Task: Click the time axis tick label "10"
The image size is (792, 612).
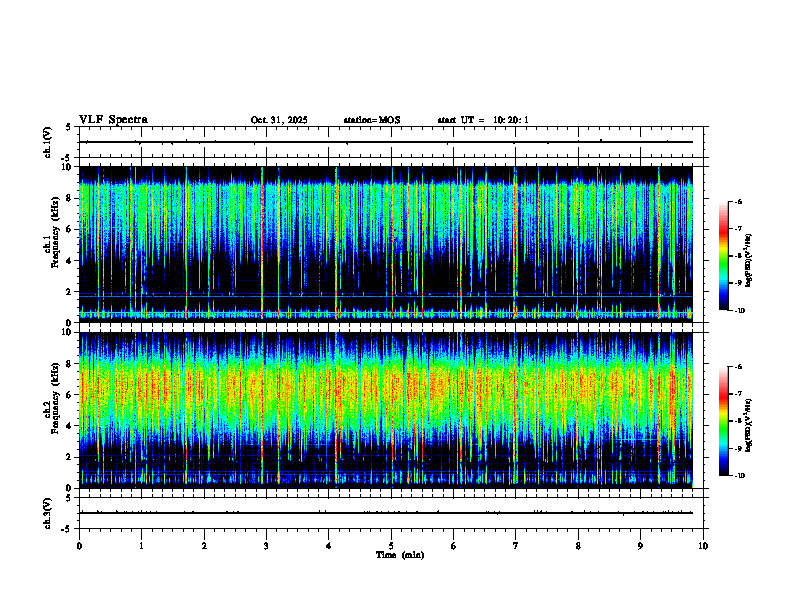Action: [703, 546]
